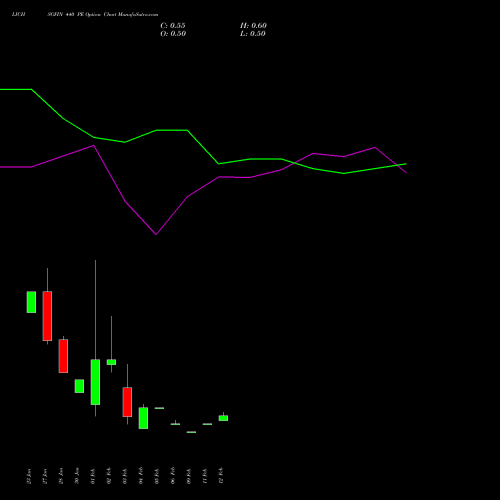This screenshot has width=500, height=500.
Task: Click the 05 Feb date label
Action: tap(157, 476)
